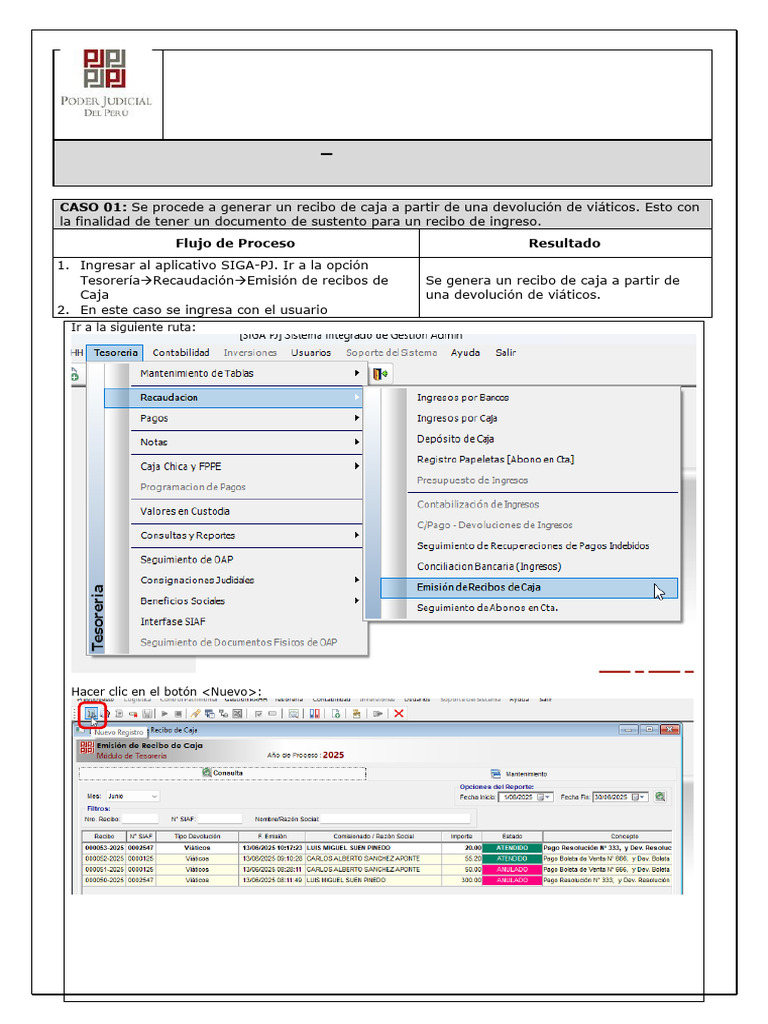Image resolution: width=768 pixels, height=1024 pixels.
Task: Click the pencil edit toolbar icon
Action: click(195, 714)
